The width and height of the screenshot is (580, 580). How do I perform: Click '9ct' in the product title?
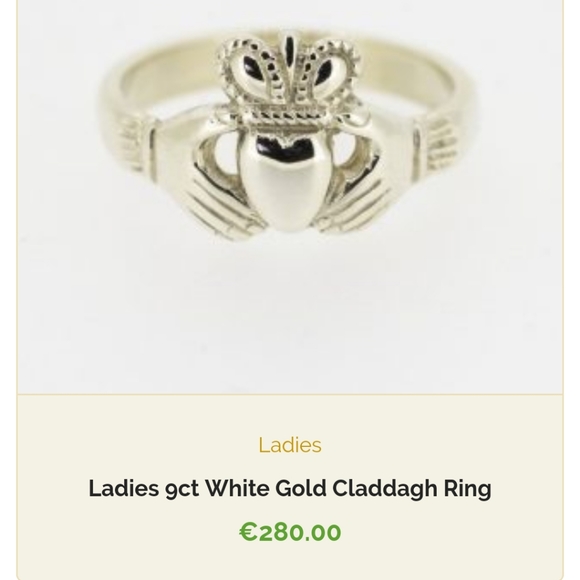click(x=182, y=489)
